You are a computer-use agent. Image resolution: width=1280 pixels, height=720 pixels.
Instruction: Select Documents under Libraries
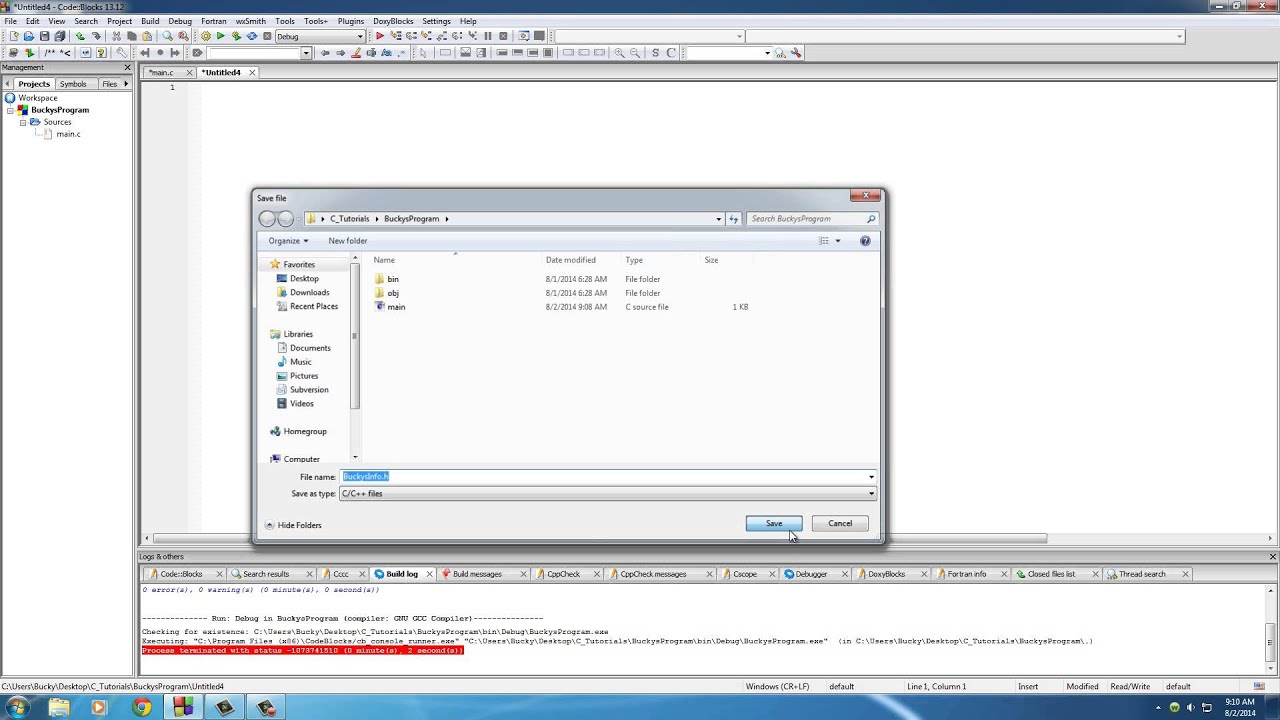pos(310,348)
